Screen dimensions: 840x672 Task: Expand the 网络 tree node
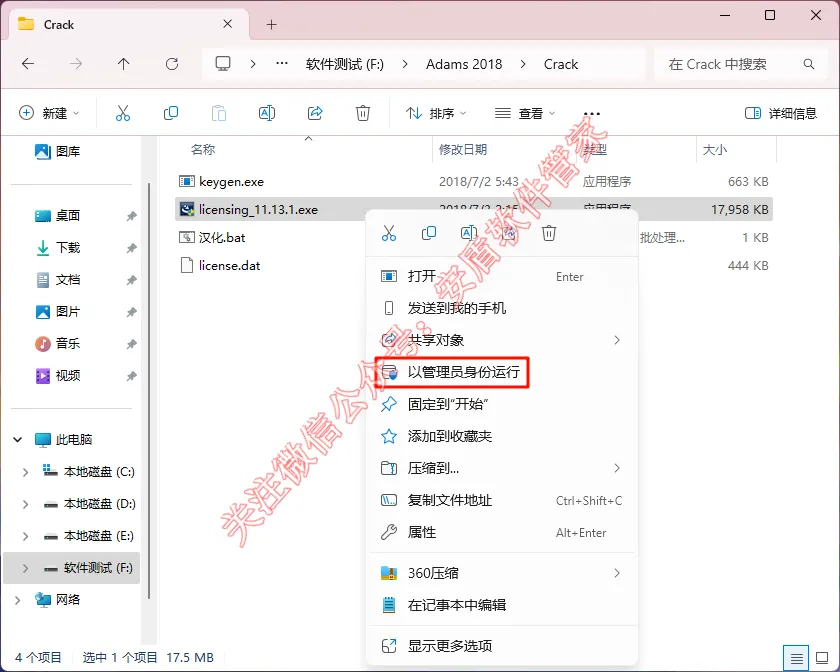point(18,600)
